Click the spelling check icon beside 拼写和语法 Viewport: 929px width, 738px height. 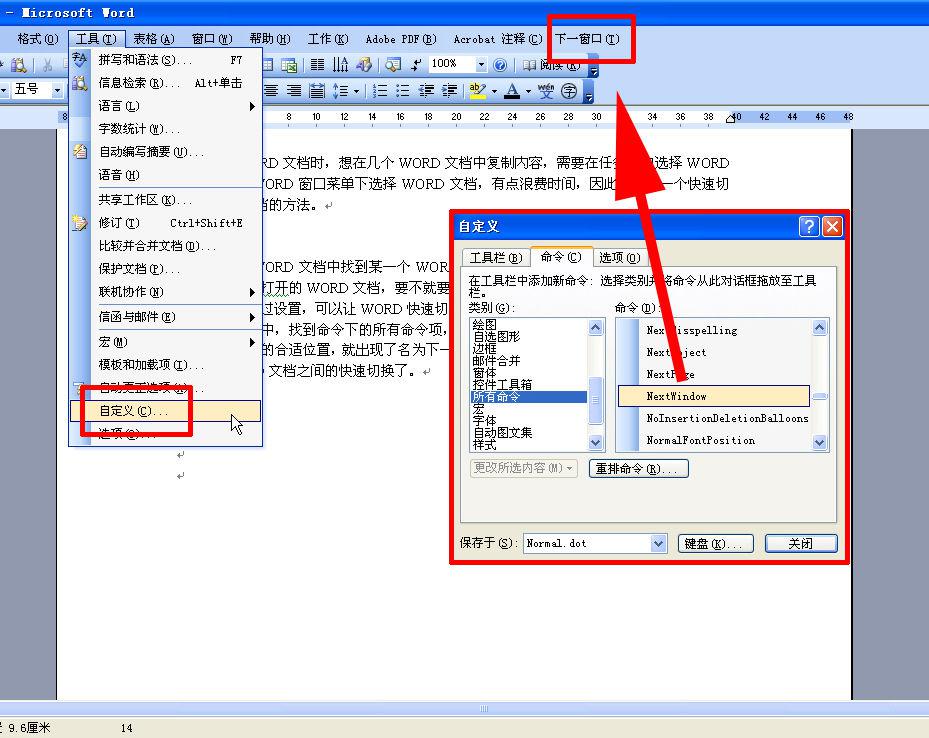(x=79, y=59)
